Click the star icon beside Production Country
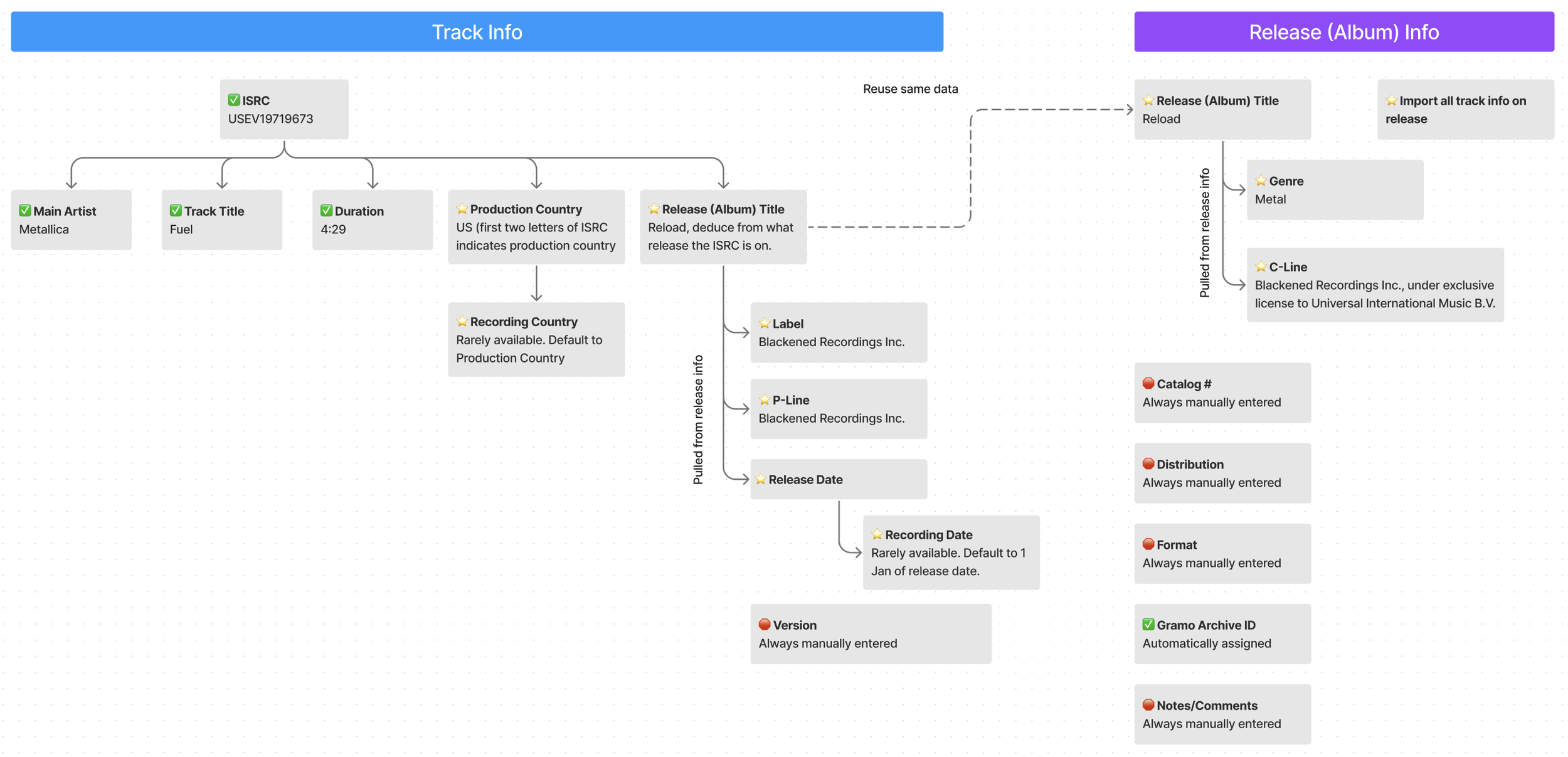Image resolution: width=1568 pixels, height=757 pixels. (x=462, y=208)
